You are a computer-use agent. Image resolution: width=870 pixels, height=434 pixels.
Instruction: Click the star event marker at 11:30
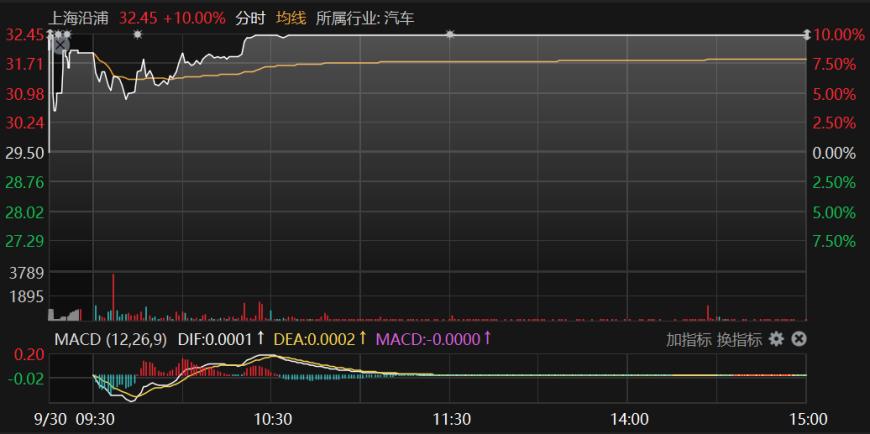tap(450, 35)
